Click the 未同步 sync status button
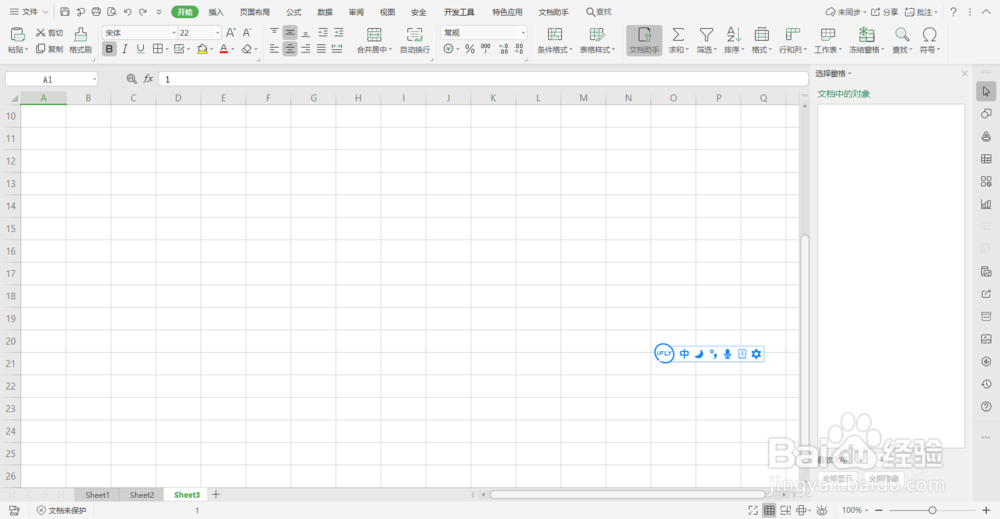Screen dimensions: 1000x519 click(x=845, y=12)
